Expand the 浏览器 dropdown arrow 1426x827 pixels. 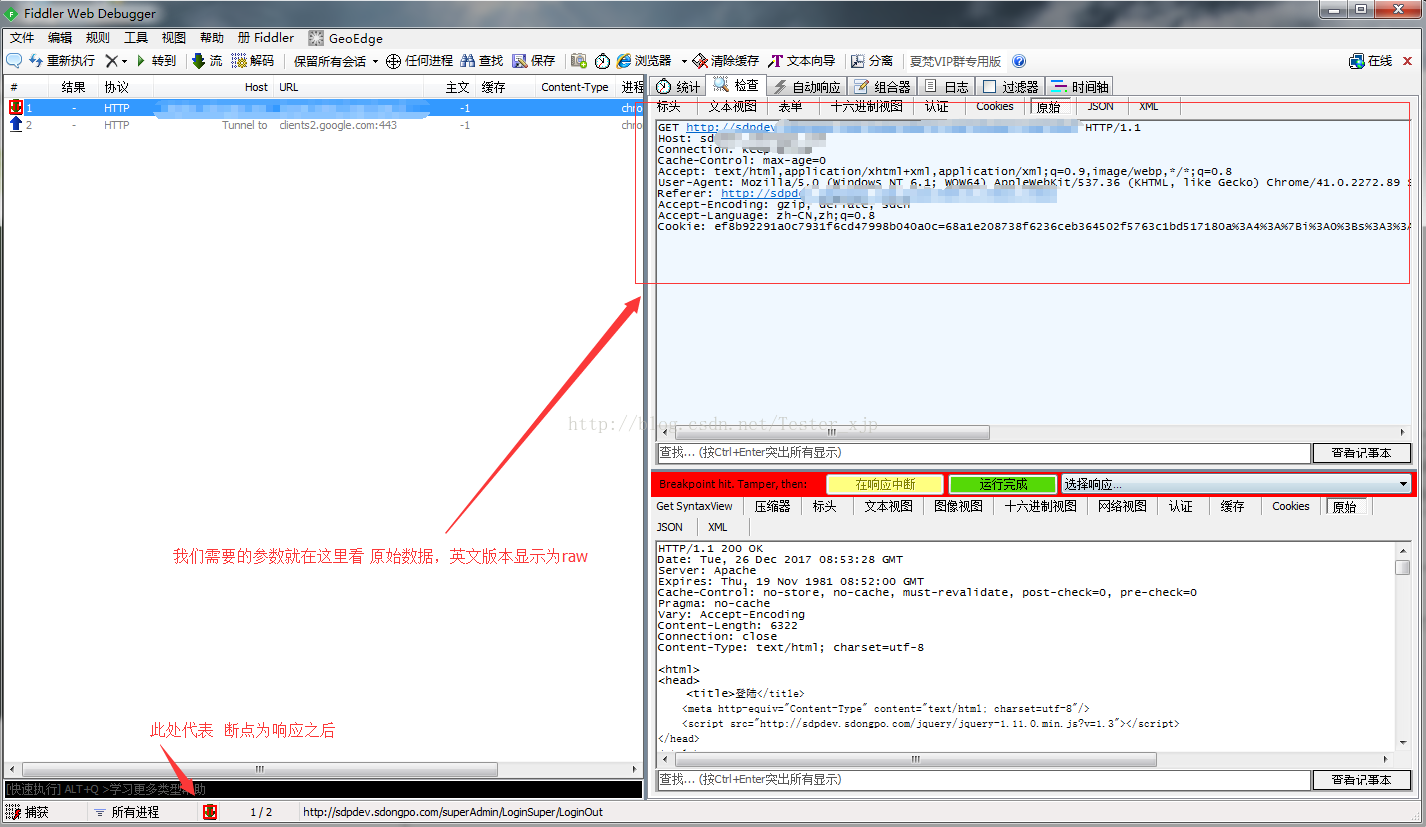coord(684,61)
